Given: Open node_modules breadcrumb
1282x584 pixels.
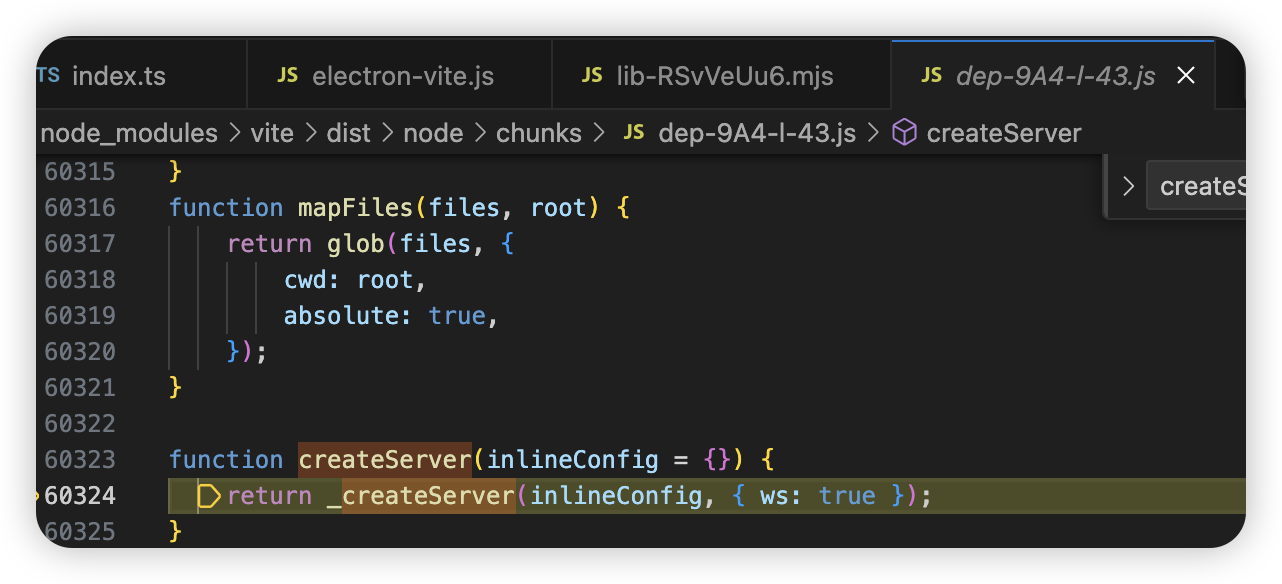Looking at the screenshot, I should pyautogui.click(x=129, y=133).
